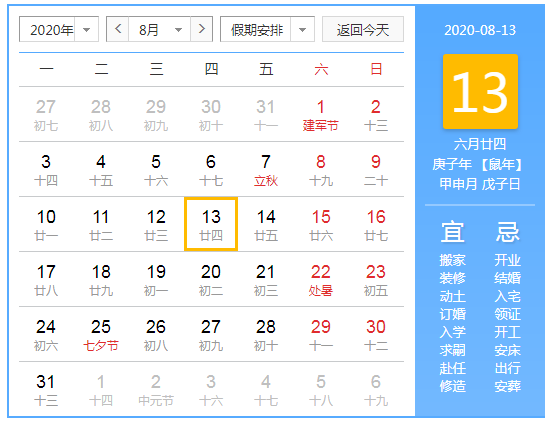Screen dimensions: 549x425
Task: Go to previous month arrow
Action: (x=118, y=29)
